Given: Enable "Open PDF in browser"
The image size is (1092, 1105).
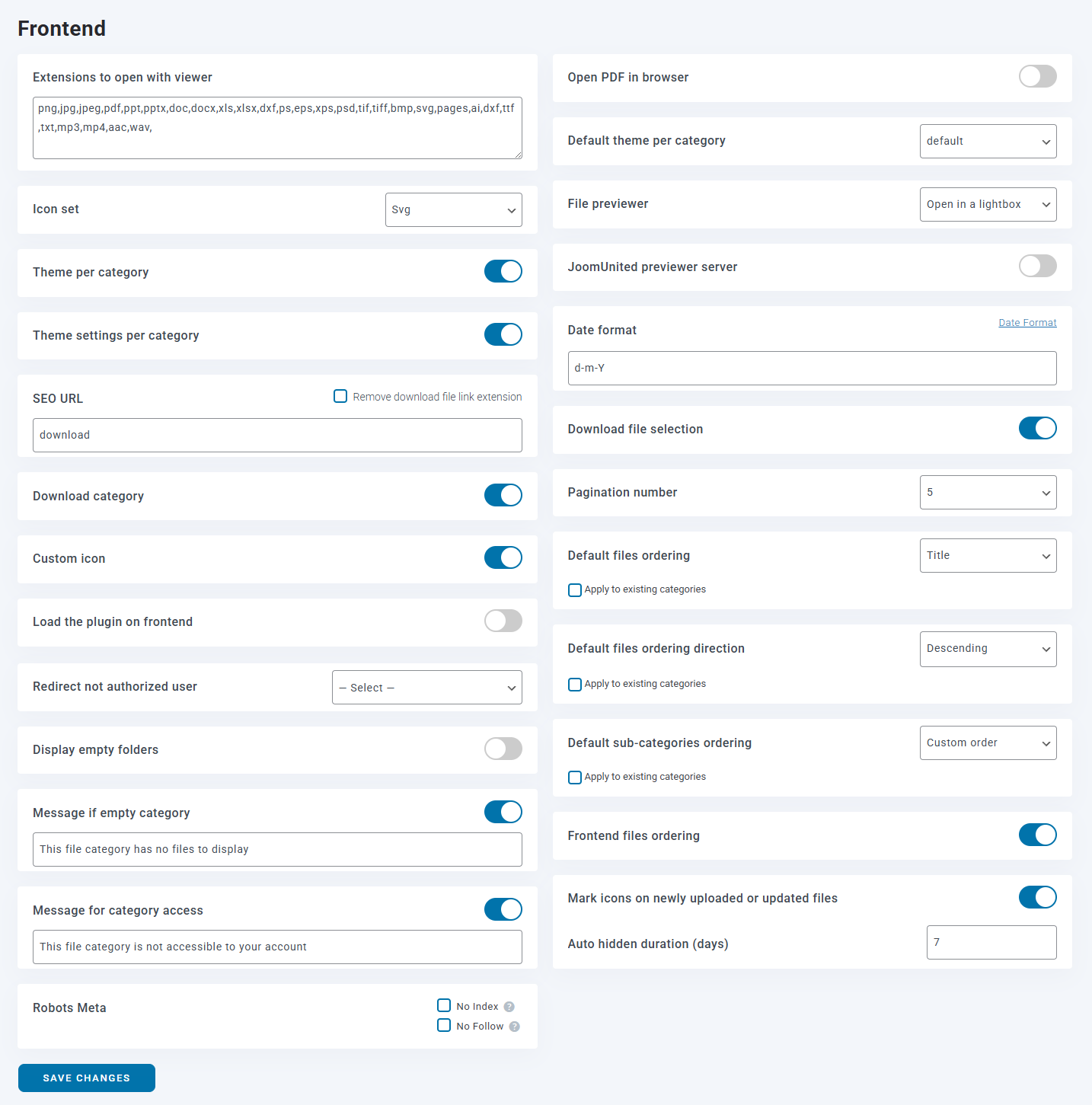Looking at the screenshot, I should point(1037,76).
